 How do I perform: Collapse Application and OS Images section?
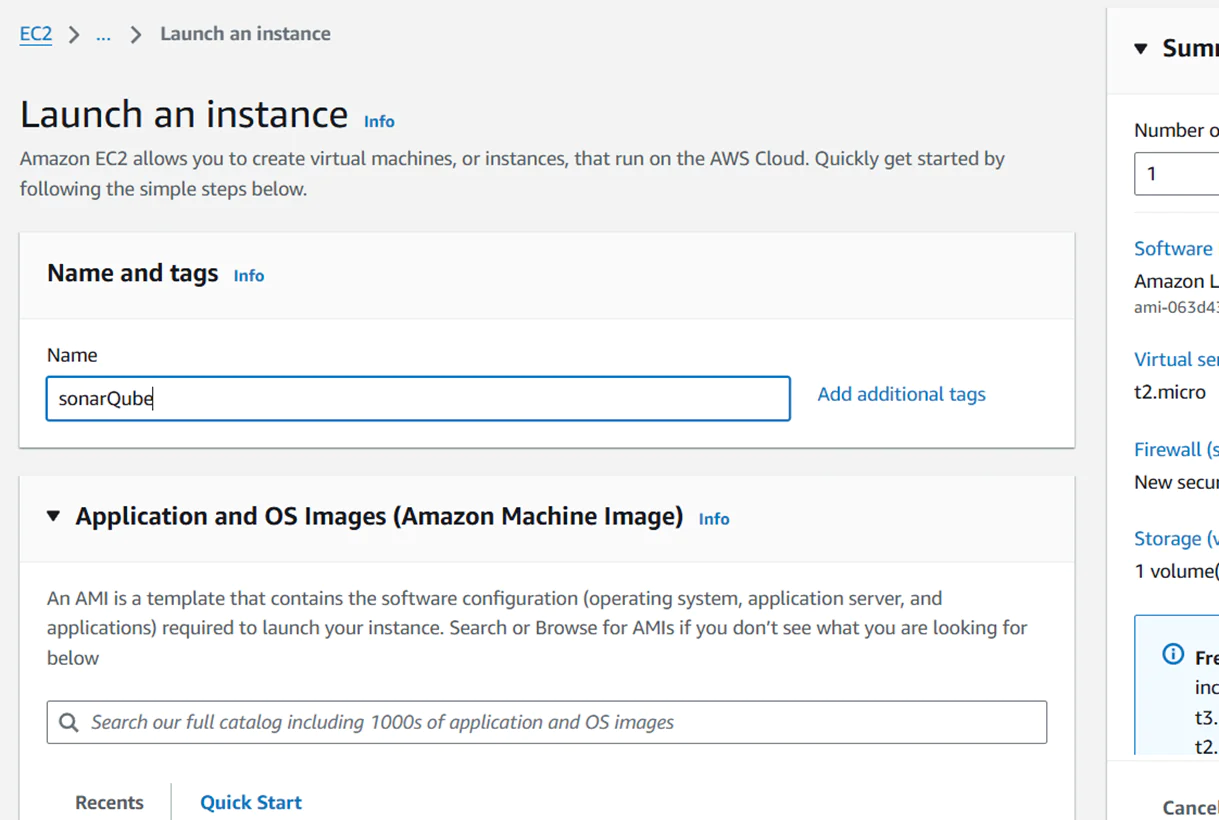click(54, 516)
